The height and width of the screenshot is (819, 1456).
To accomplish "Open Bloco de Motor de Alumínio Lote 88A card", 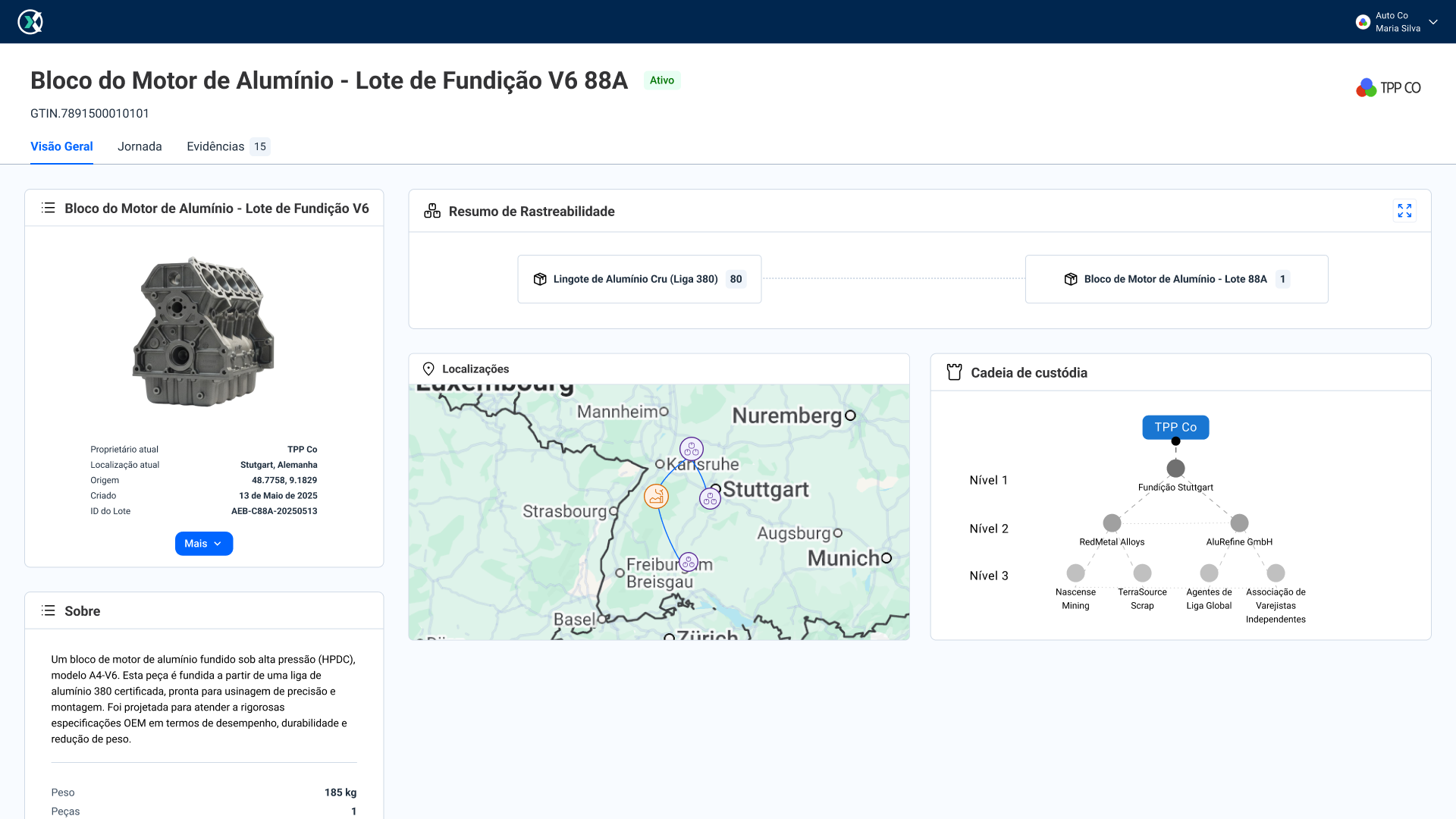I will (1175, 279).
